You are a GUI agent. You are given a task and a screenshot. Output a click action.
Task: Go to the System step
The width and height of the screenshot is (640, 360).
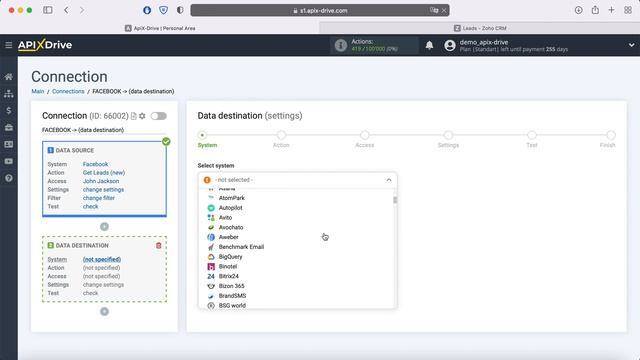tap(202, 135)
